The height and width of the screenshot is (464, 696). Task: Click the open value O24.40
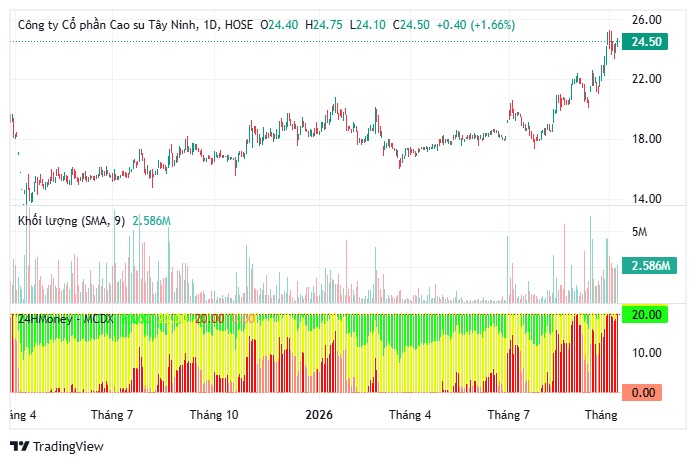pyautogui.click(x=279, y=25)
